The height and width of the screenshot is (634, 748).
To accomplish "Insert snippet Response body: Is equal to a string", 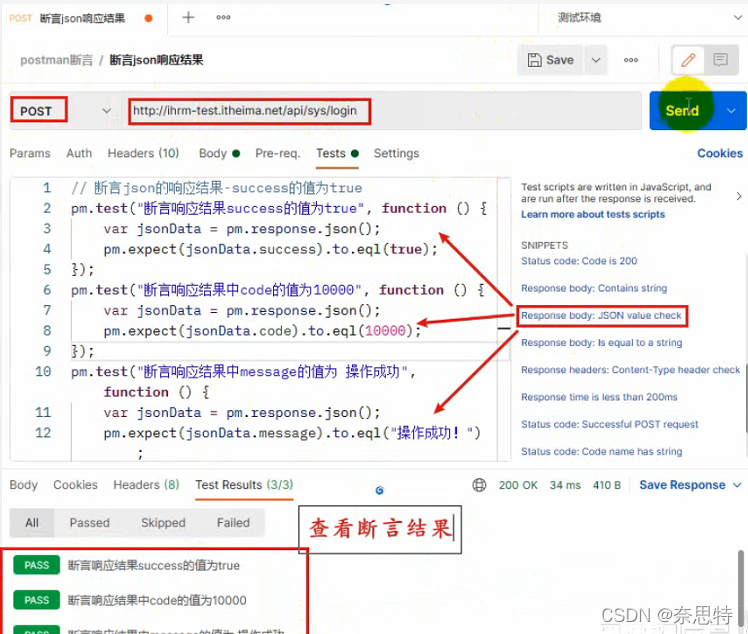I will coord(602,343).
